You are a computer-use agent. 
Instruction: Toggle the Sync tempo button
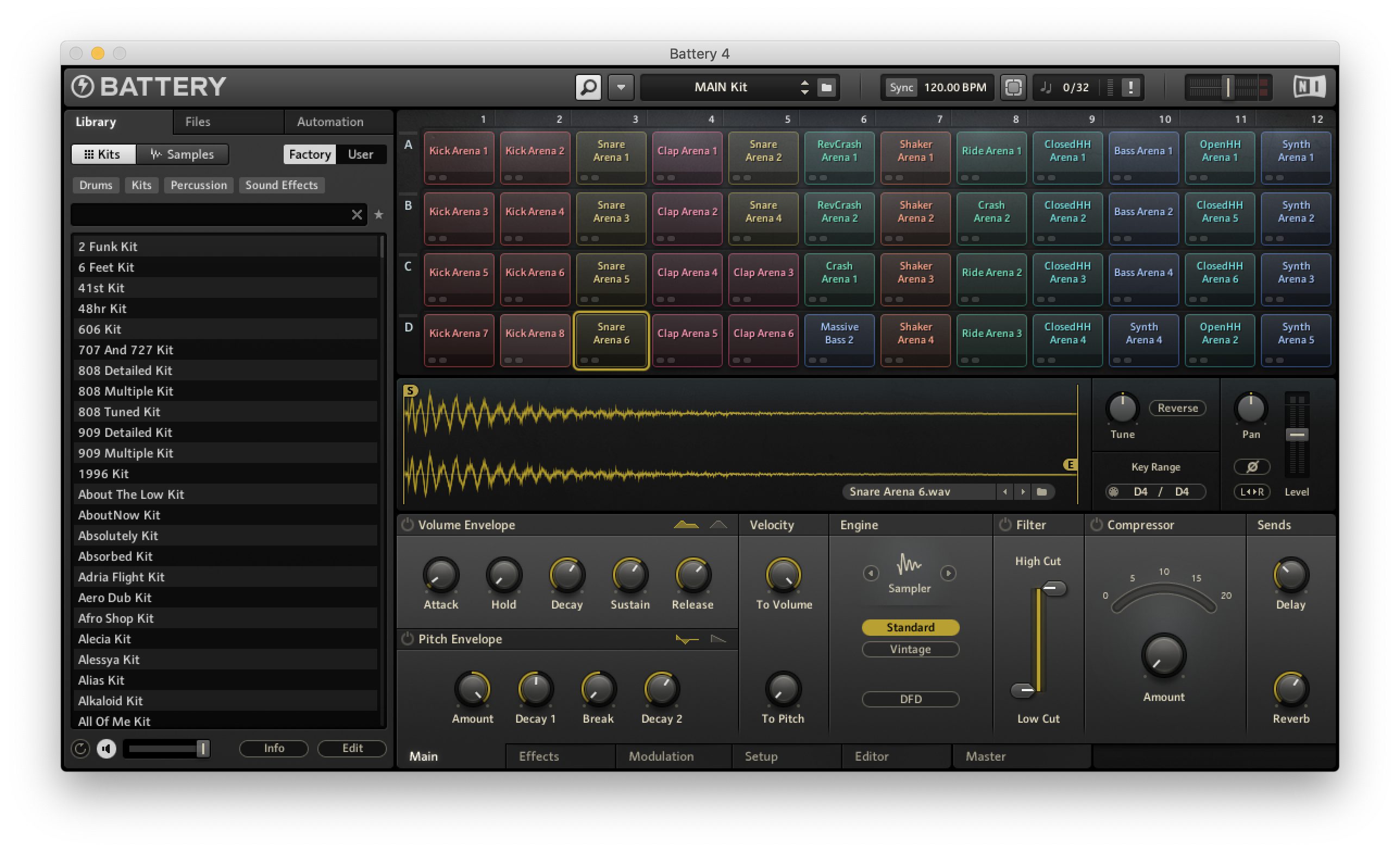coord(901,87)
